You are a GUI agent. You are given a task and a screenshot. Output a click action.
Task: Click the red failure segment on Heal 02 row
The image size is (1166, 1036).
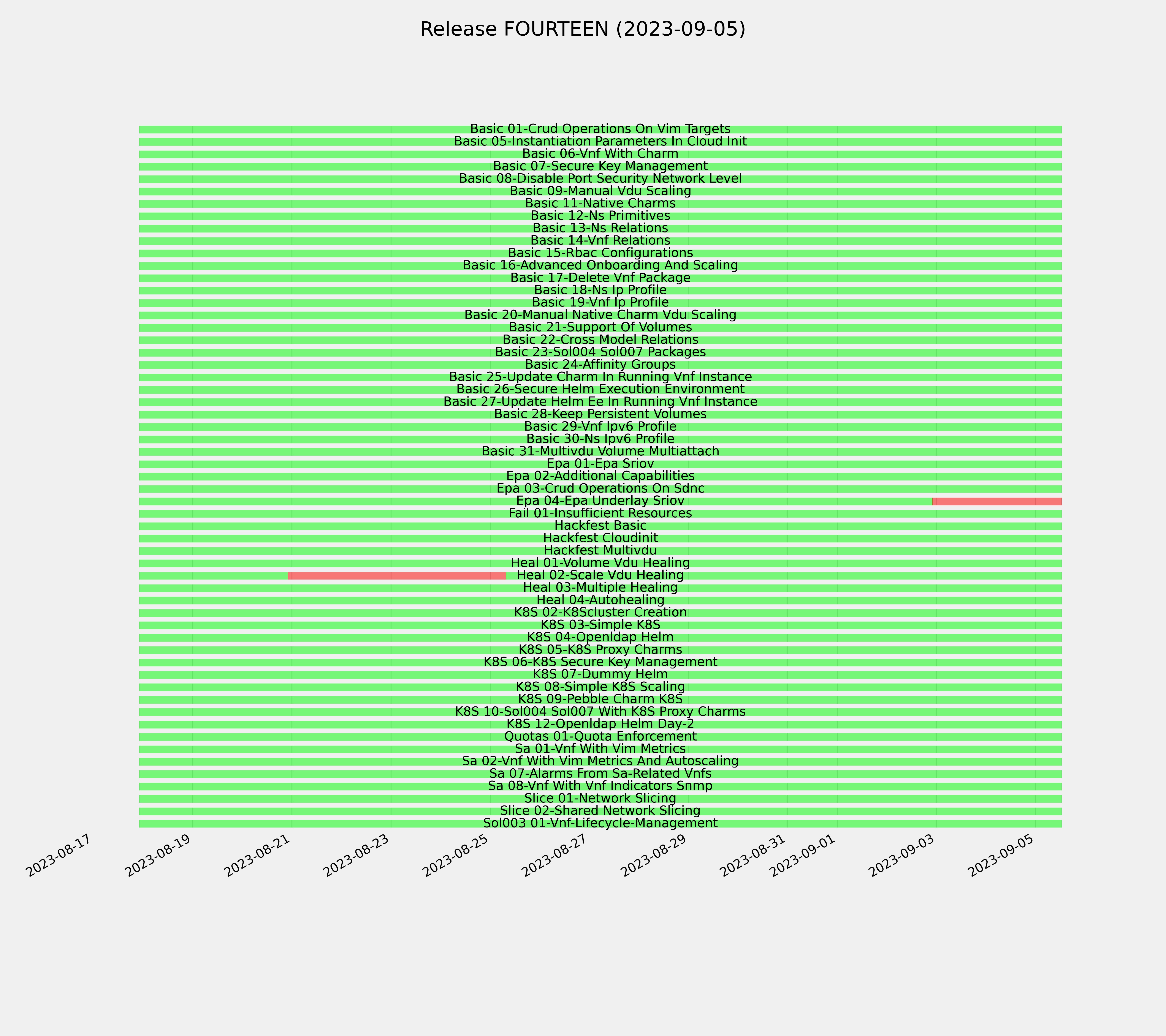click(x=397, y=576)
